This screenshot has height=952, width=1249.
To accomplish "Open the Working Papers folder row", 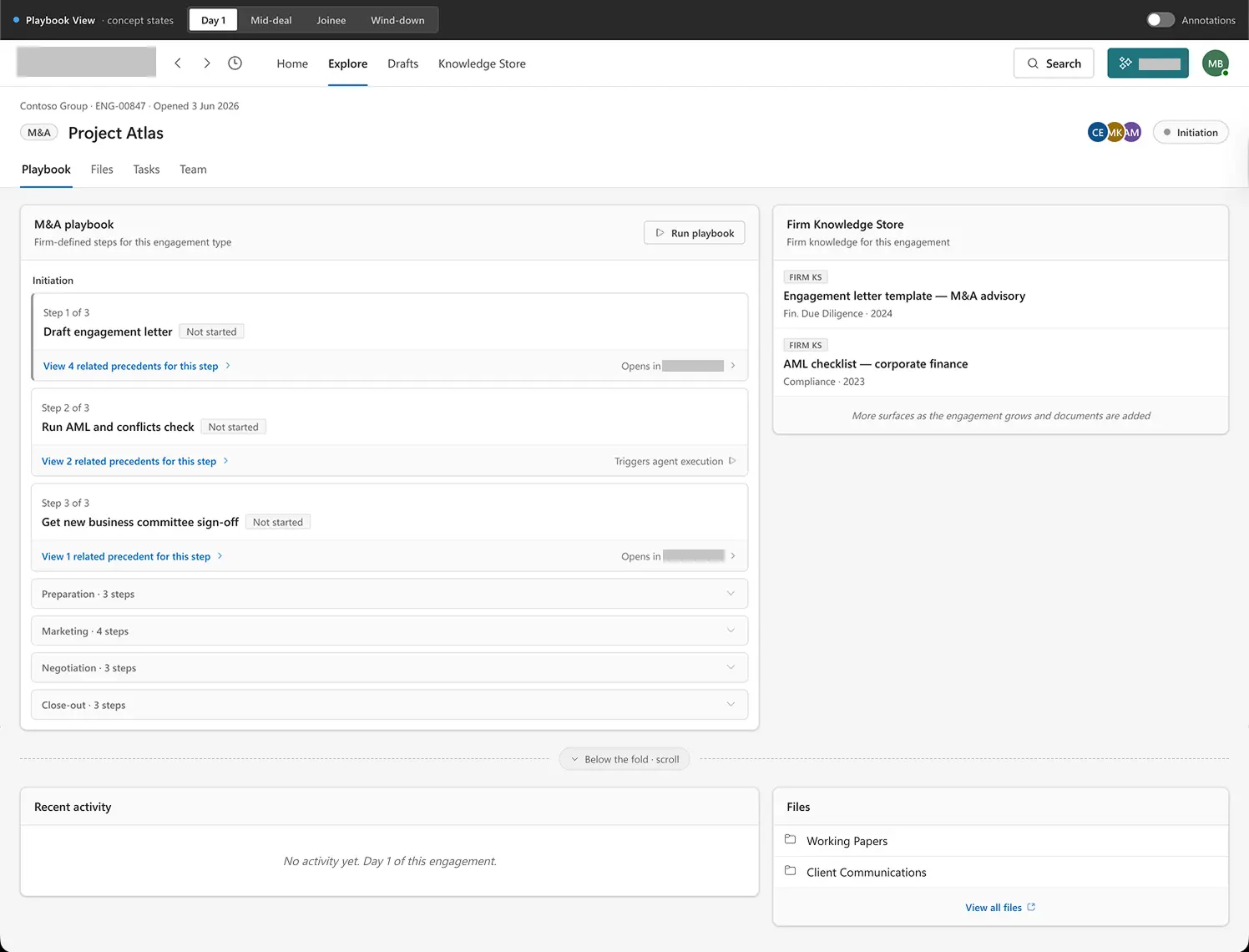I will (x=1001, y=841).
